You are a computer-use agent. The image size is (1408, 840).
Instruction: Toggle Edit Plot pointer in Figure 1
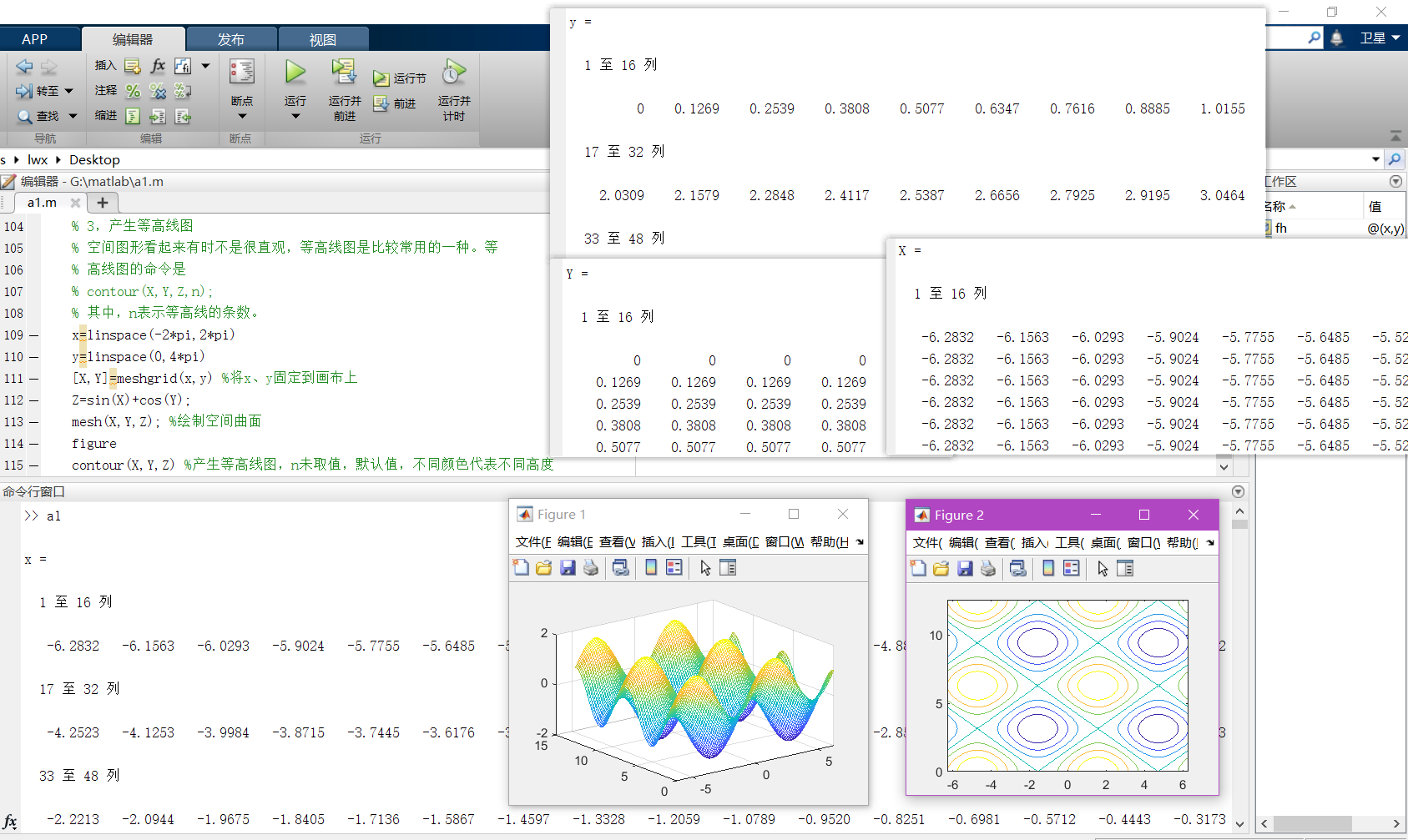click(x=705, y=568)
